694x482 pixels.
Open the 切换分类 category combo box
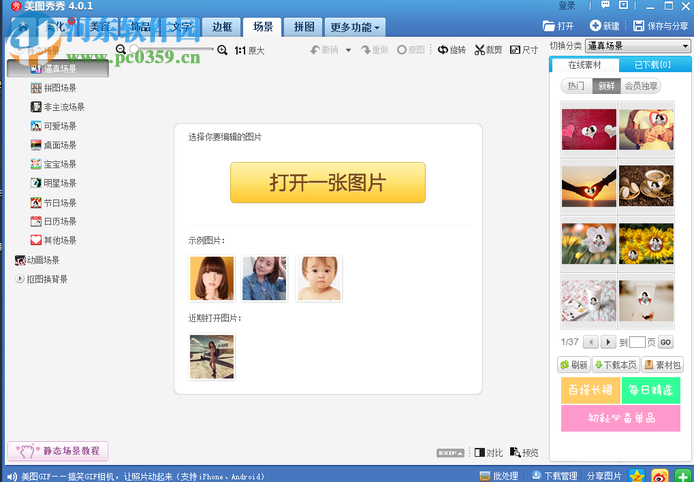coord(638,46)
